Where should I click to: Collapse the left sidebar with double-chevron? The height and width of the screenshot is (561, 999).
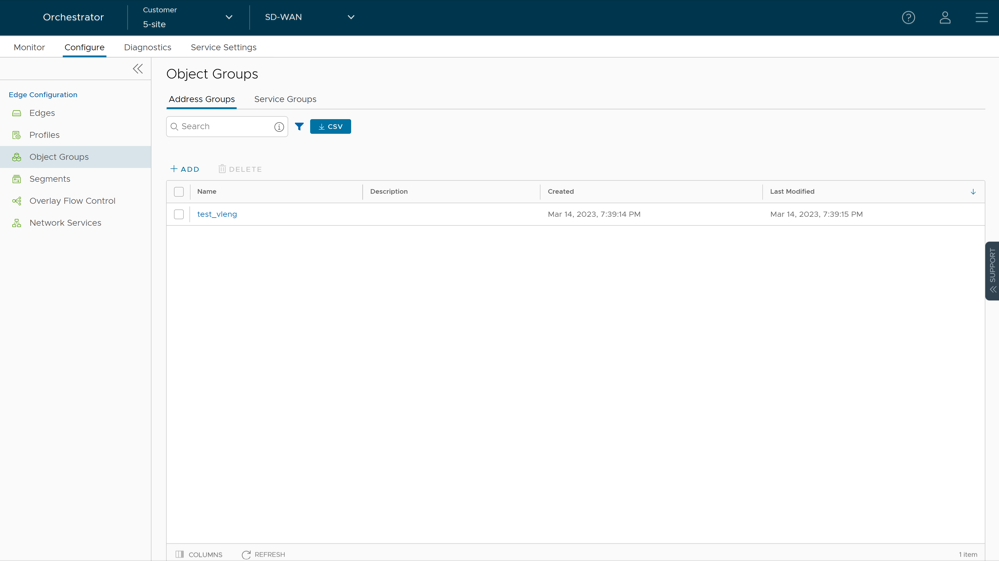point(138,69)
